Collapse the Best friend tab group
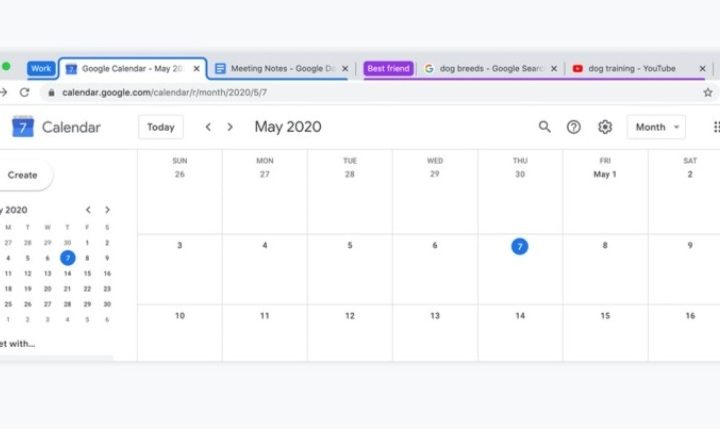720x444 pixels. (x=388, y=69)
